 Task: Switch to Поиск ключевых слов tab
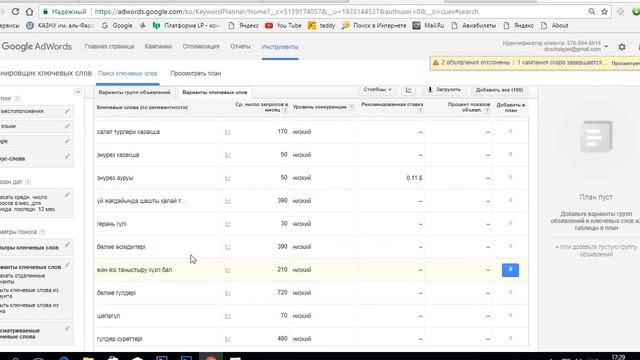coord(128,73)
